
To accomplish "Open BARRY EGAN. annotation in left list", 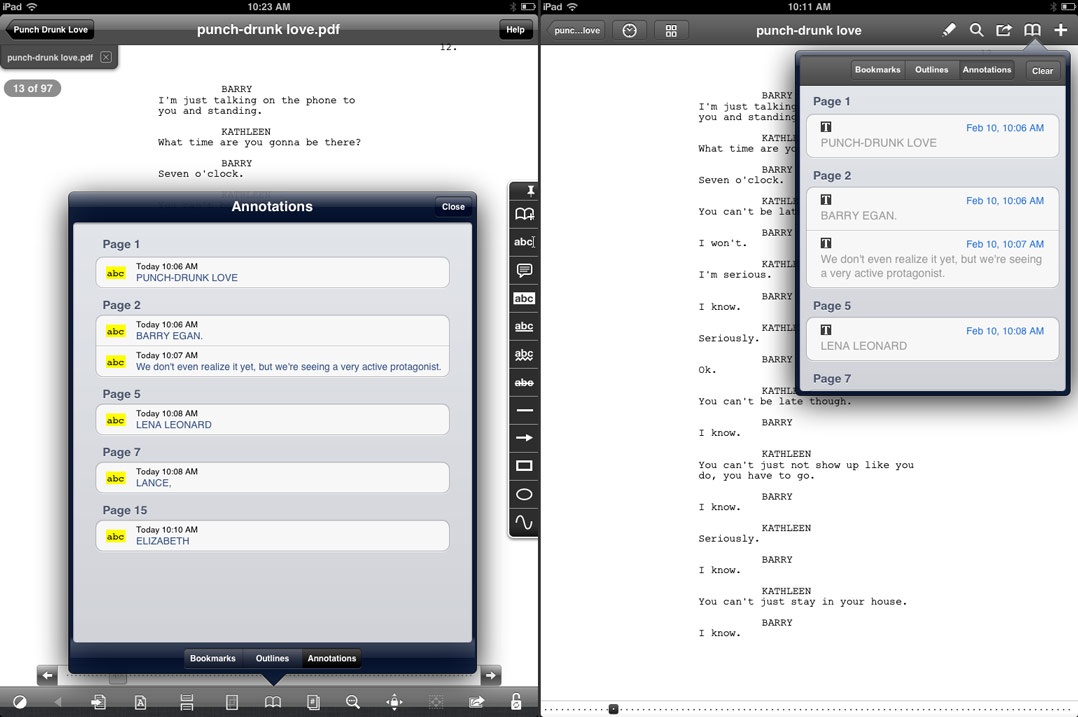I will pyautogui.click(x=272, y=331).
